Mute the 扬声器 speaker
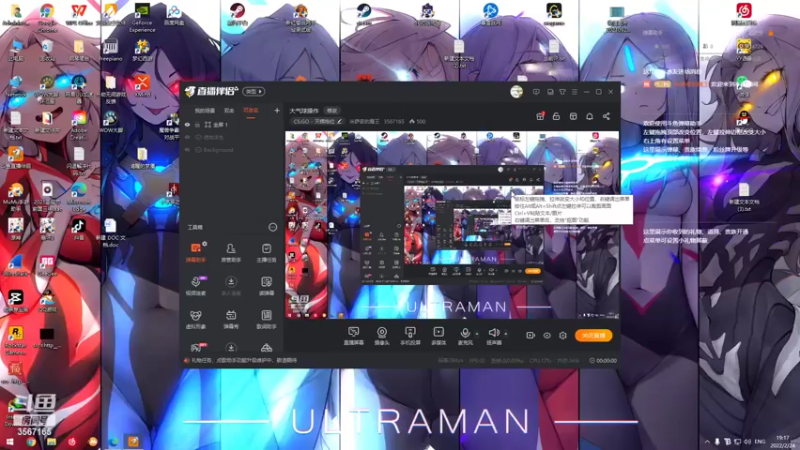This screenshot has width=800, height=450. (x=493, y=336)
